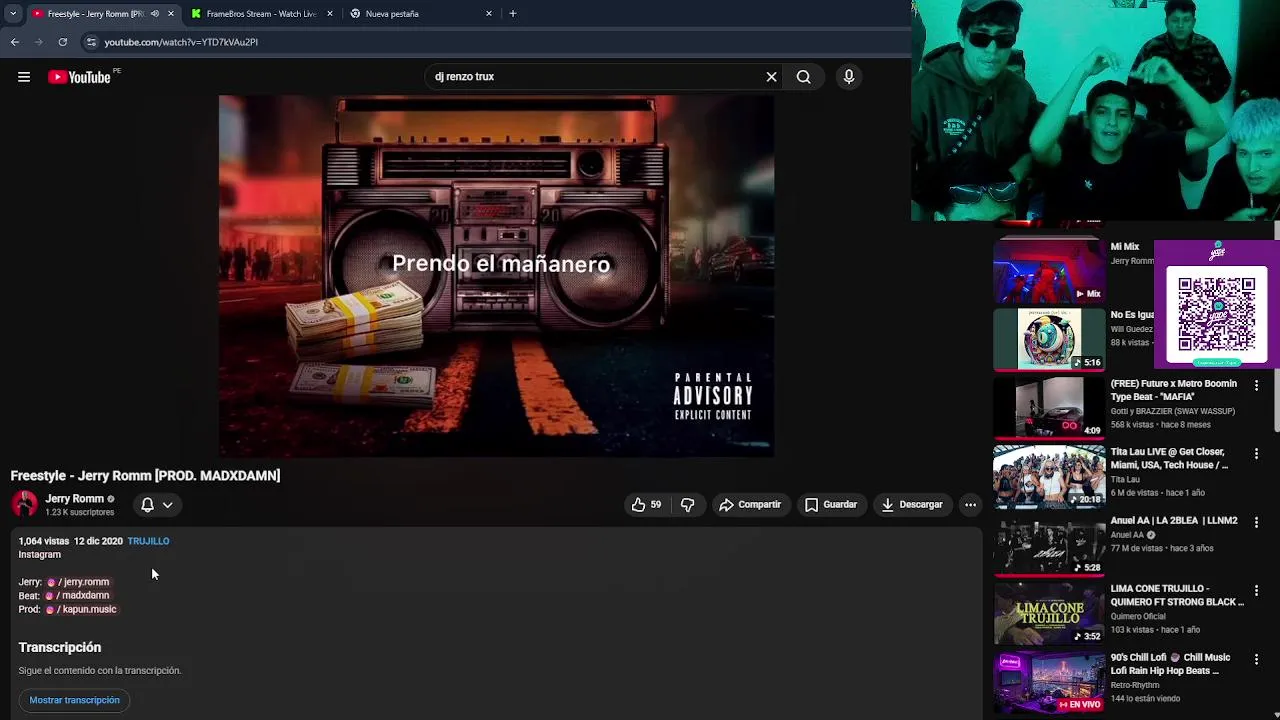This screenshot has height=720, width=1280.
Task: Go forward in browser history
Action: [x=39, y=42]
